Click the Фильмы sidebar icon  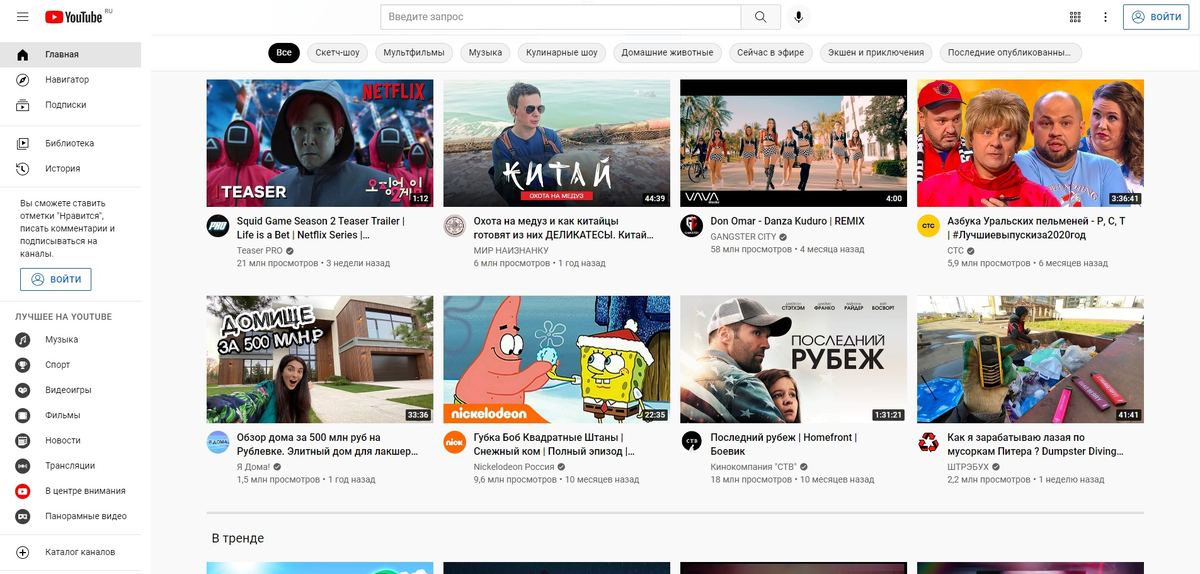(x=23, y=415)
